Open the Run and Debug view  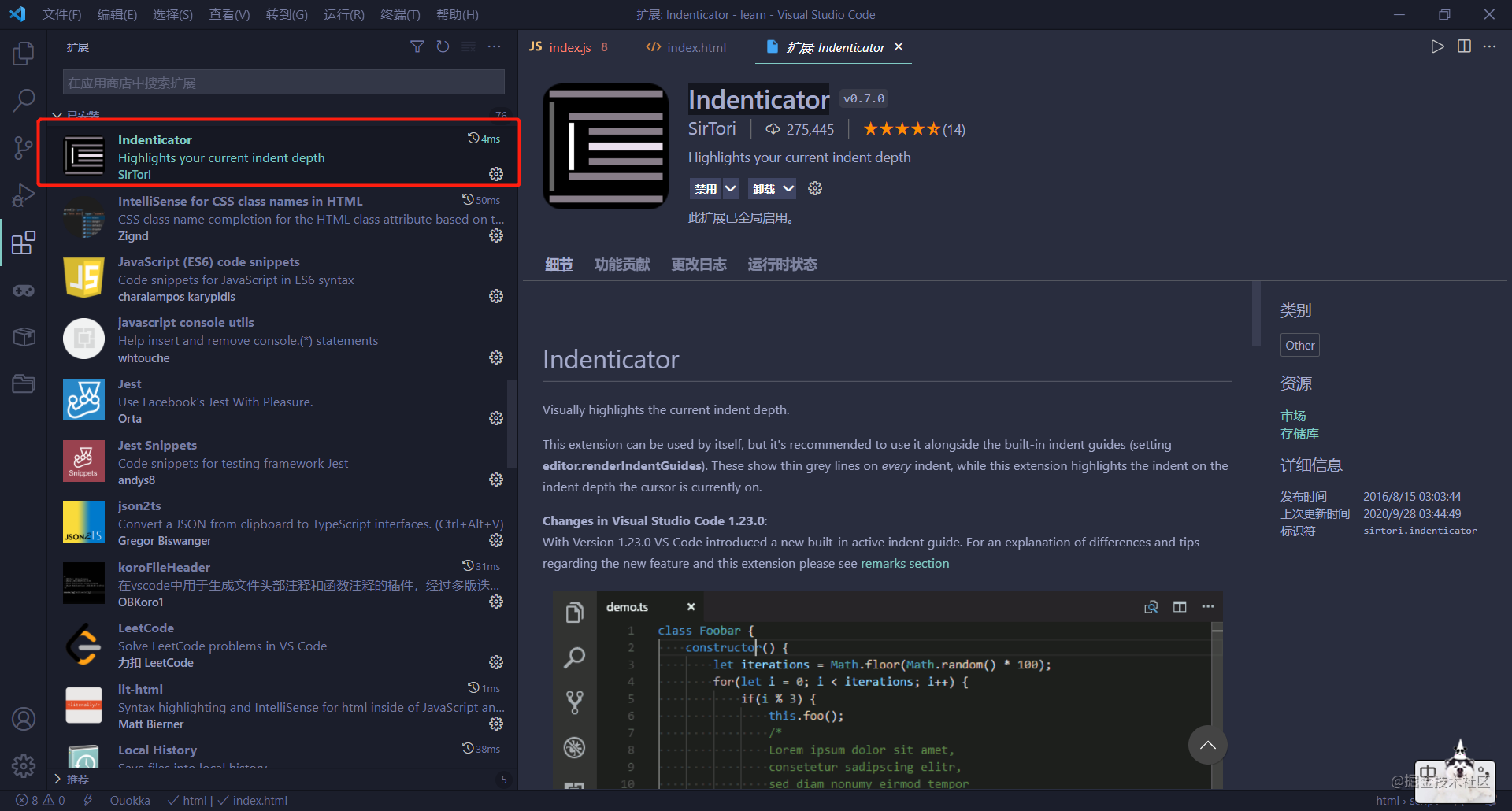[x=24, y=195]
